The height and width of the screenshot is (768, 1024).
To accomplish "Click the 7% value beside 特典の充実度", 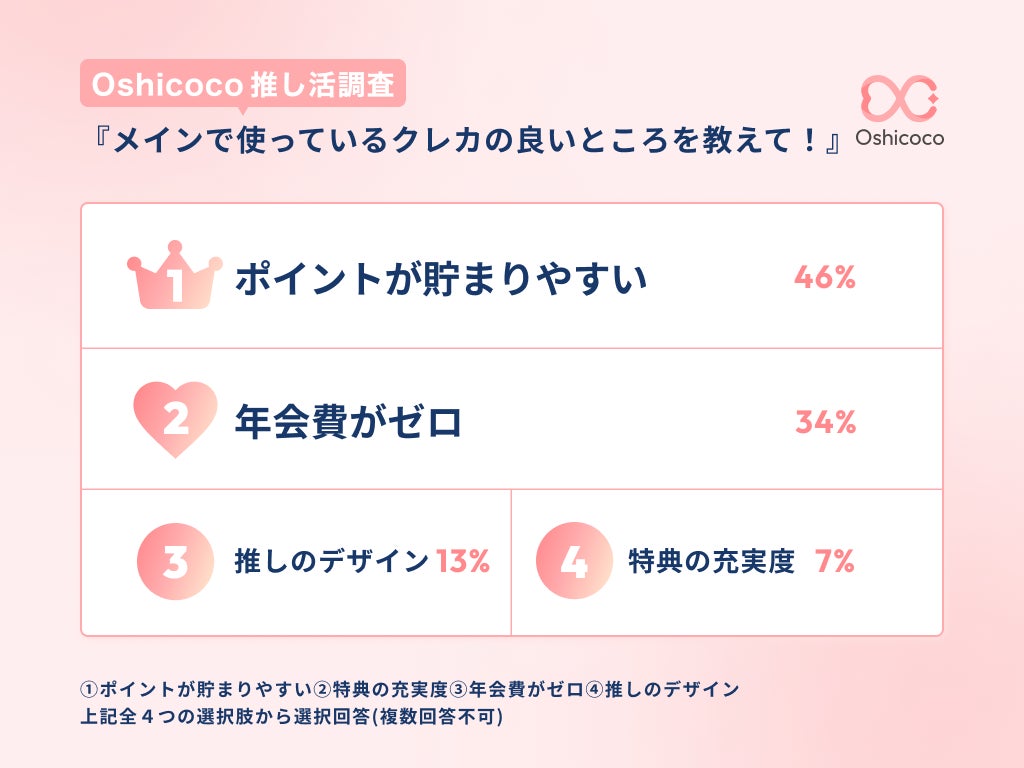I will point(834,562).
